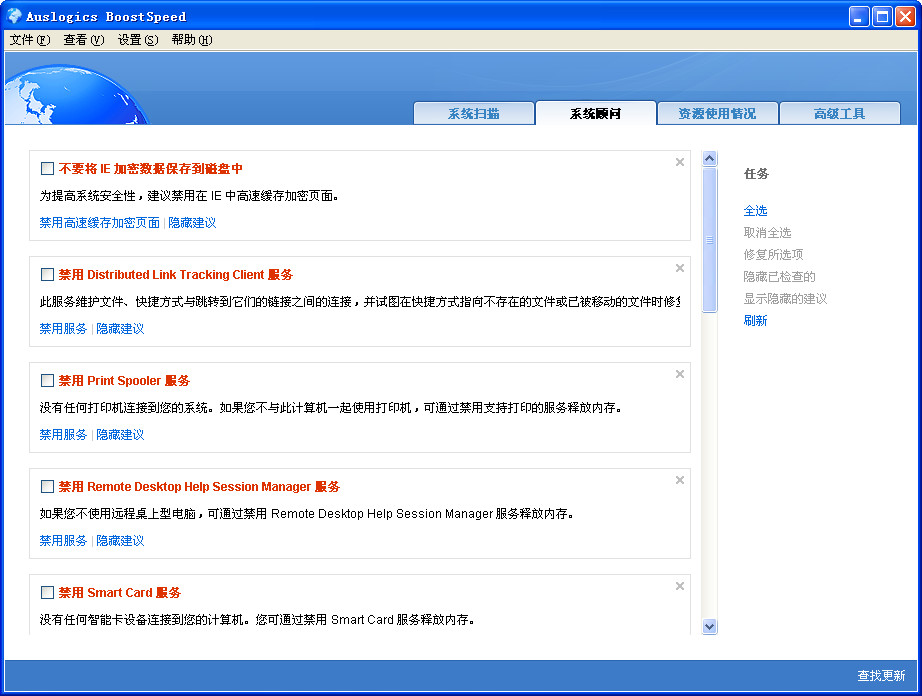Click the 禁用 Smart Card 服务 heading
This screenshot has width=922, height=696.
(x=119, y=593)
